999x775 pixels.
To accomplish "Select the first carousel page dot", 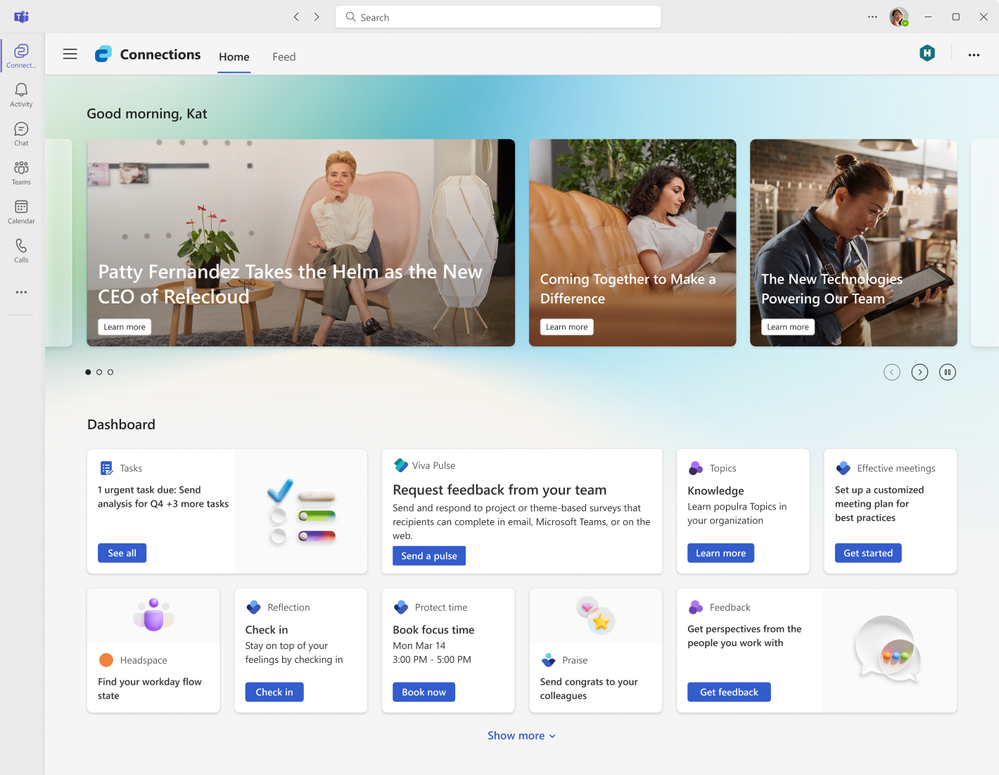I will pyautogui.click(x=88, y=372).
